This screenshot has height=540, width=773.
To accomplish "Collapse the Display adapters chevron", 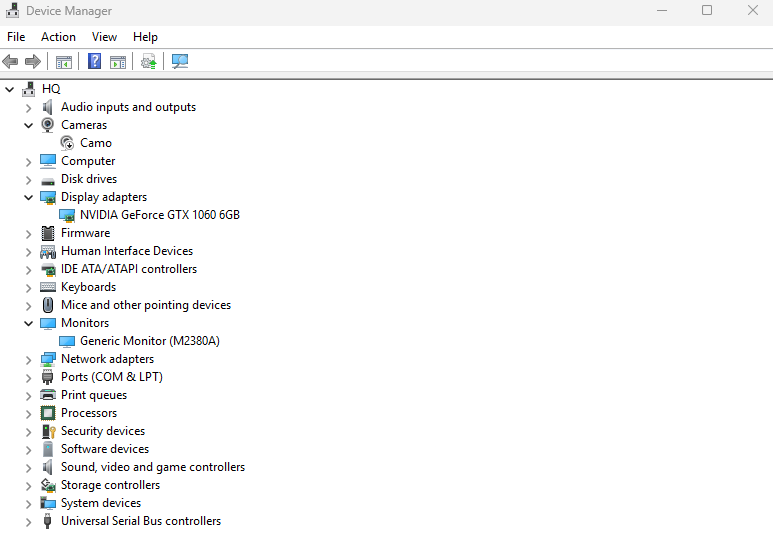I will [x=29, y=197].
